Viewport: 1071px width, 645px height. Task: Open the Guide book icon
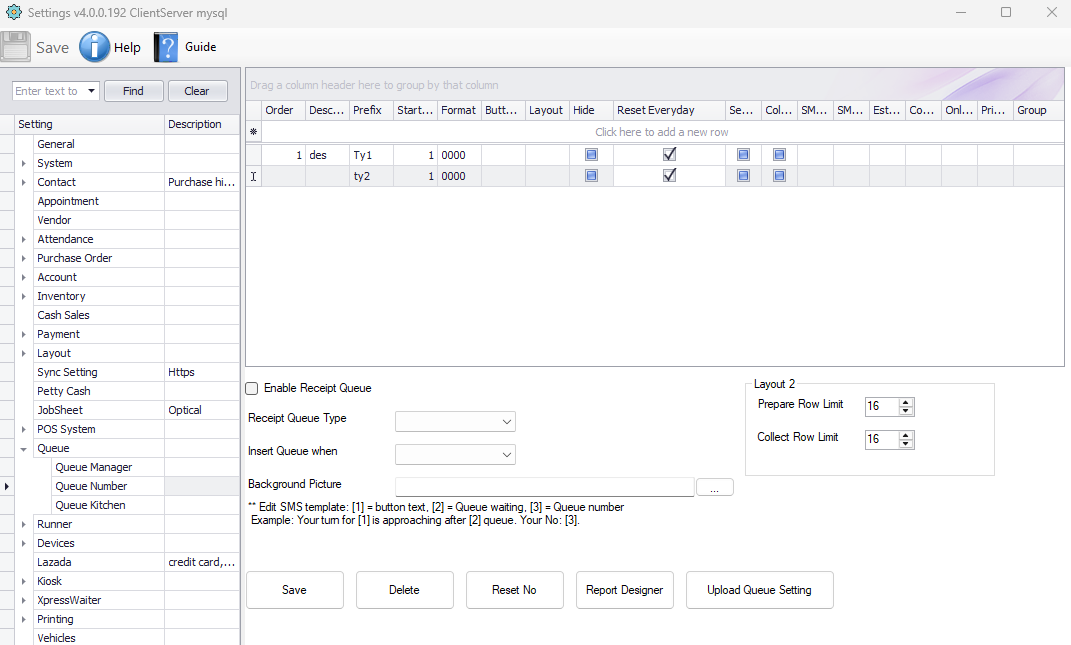[x=166, y=47]
